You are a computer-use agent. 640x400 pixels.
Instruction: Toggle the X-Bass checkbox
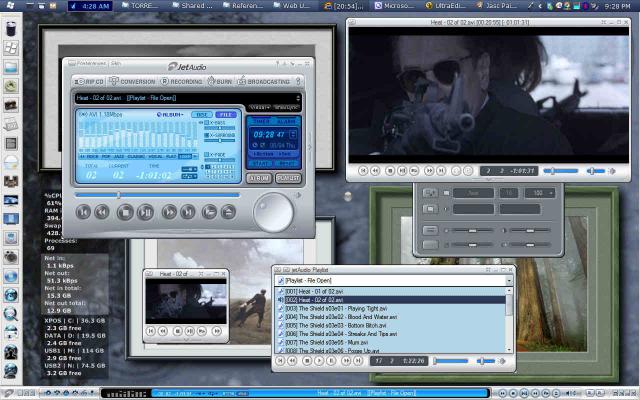click(207, 122)
